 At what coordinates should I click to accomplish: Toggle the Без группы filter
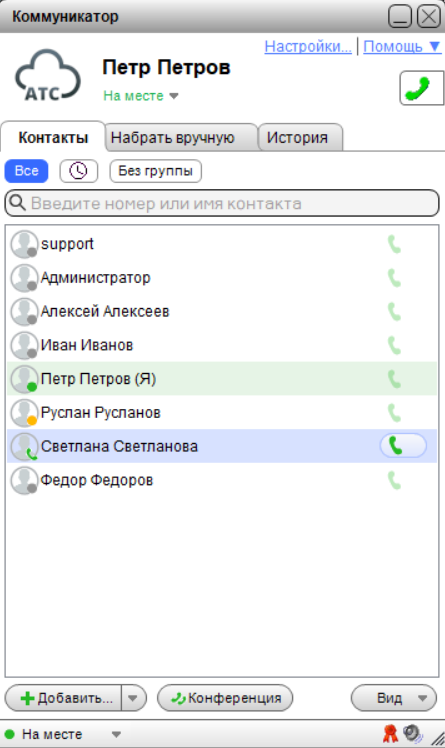[155, 171]
